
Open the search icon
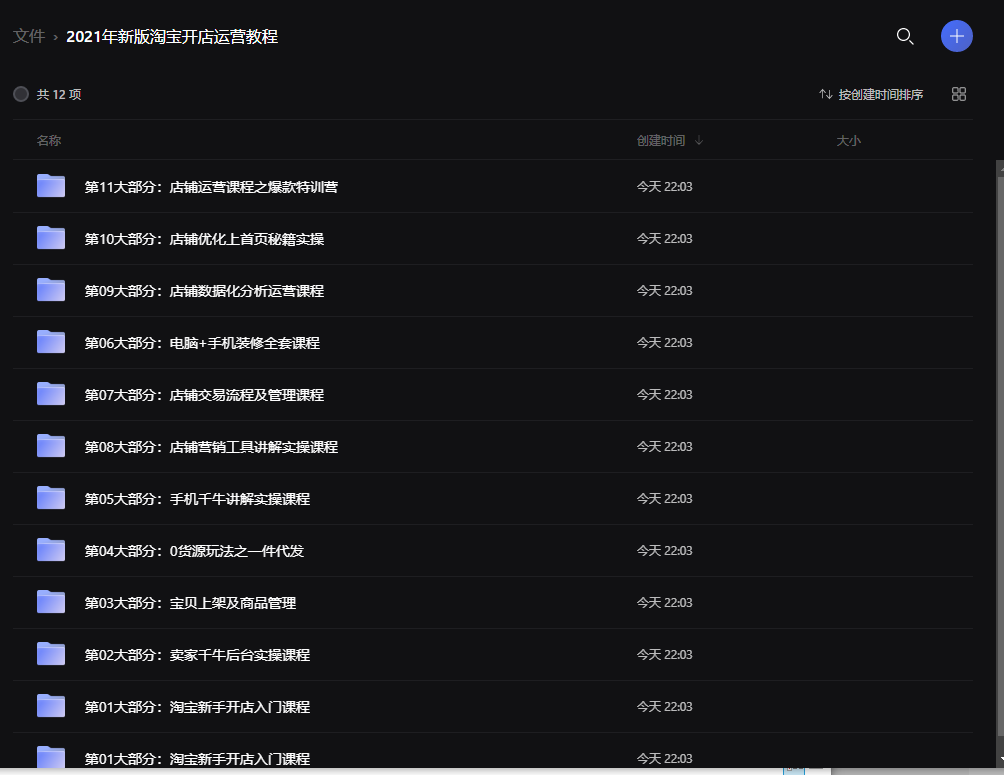pos(905,36)
